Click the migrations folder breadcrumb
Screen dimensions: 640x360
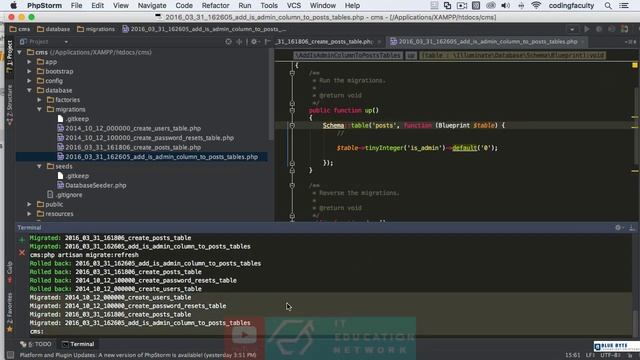[96, 29]
